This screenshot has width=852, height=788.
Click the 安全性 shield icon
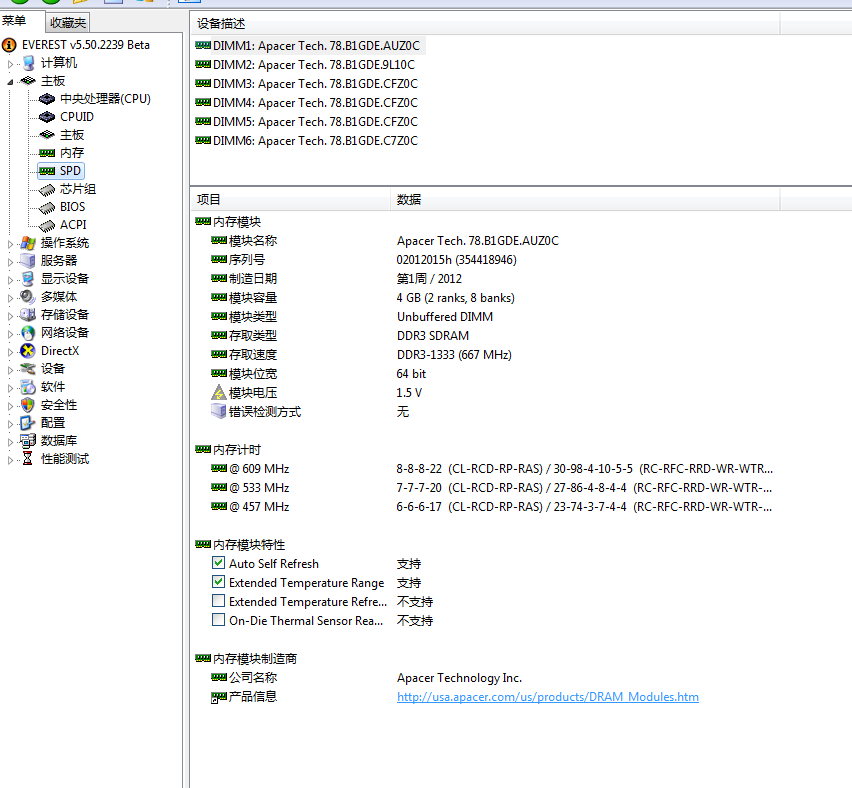coord(28,405)
